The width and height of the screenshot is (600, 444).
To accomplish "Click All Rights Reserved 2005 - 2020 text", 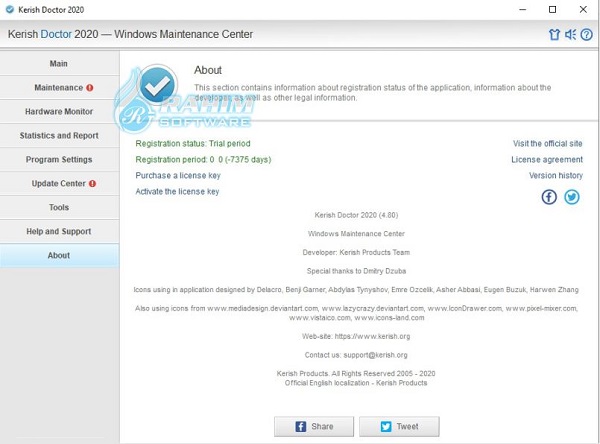I will coord(356,374).
